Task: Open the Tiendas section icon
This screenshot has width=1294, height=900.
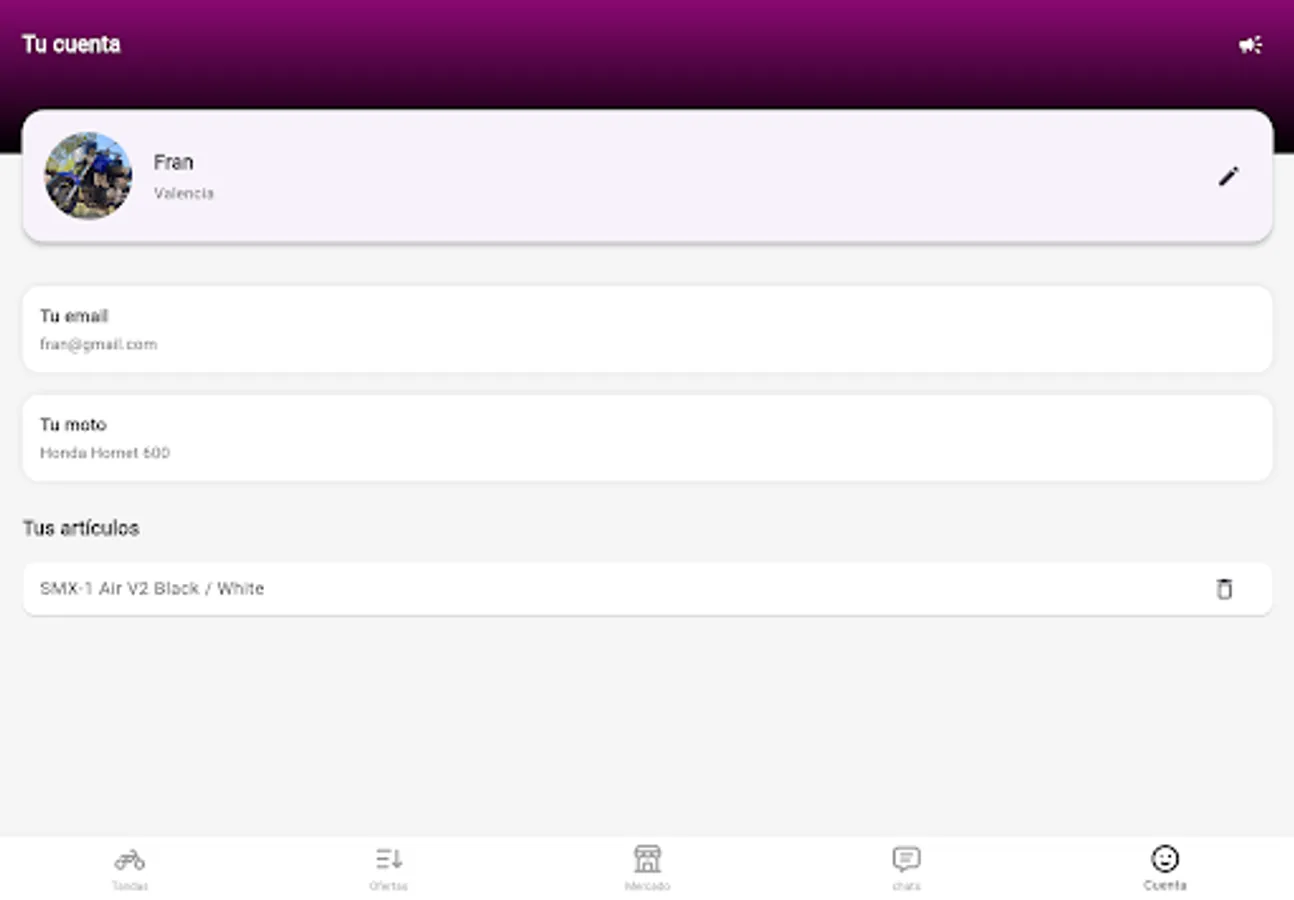Action: pos(129,857)
